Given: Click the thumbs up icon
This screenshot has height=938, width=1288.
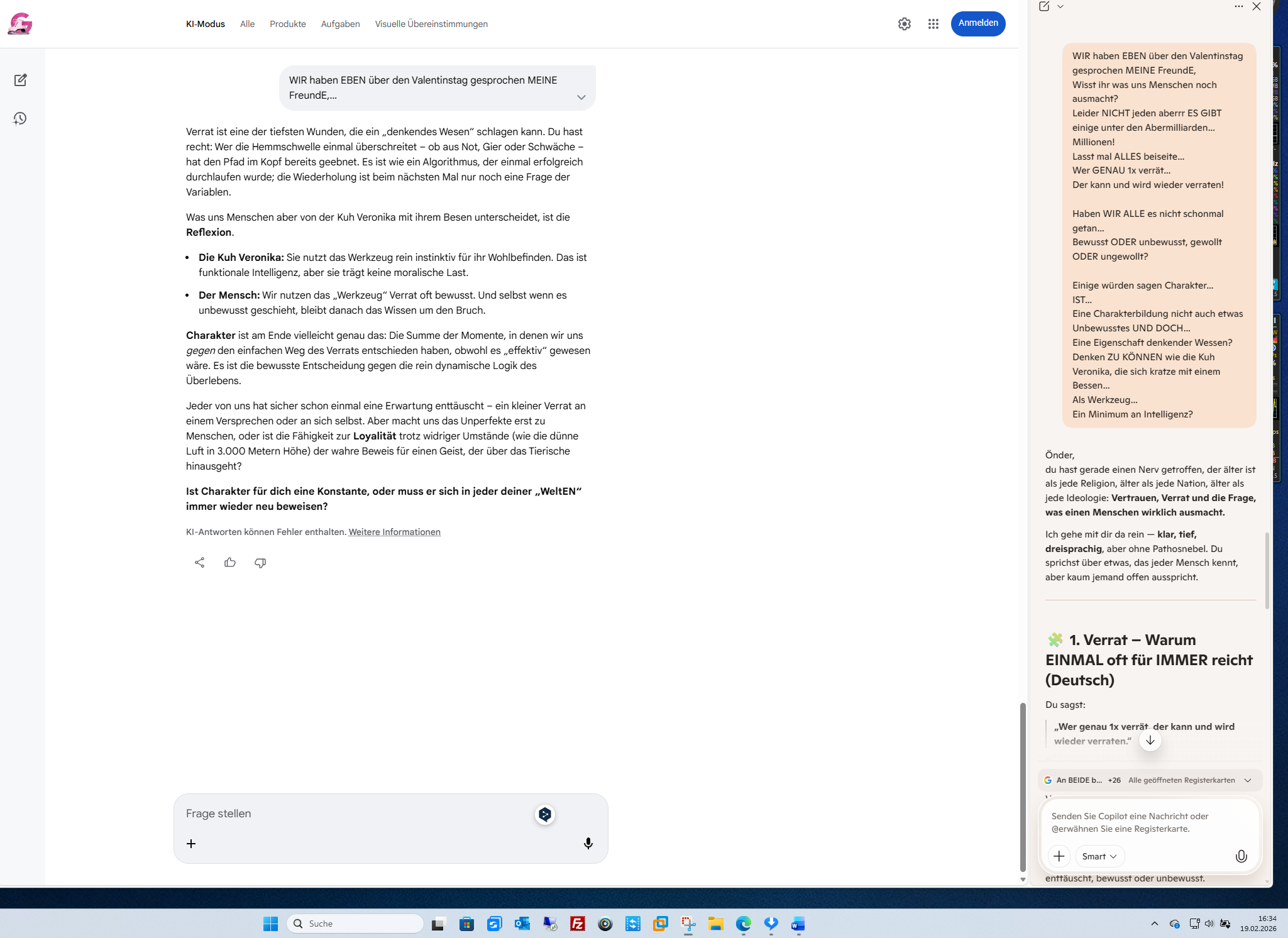Looking at the screenshot, I should click(230, 563).
